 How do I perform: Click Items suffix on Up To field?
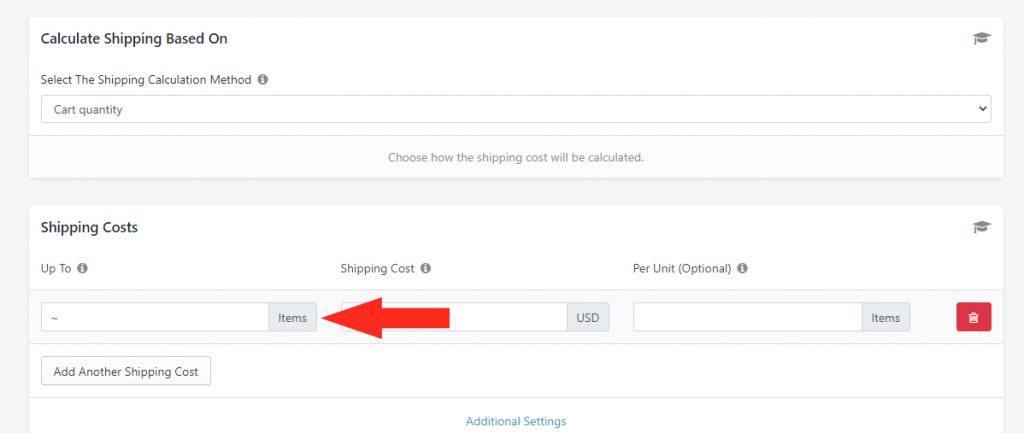tap(293, 317)
